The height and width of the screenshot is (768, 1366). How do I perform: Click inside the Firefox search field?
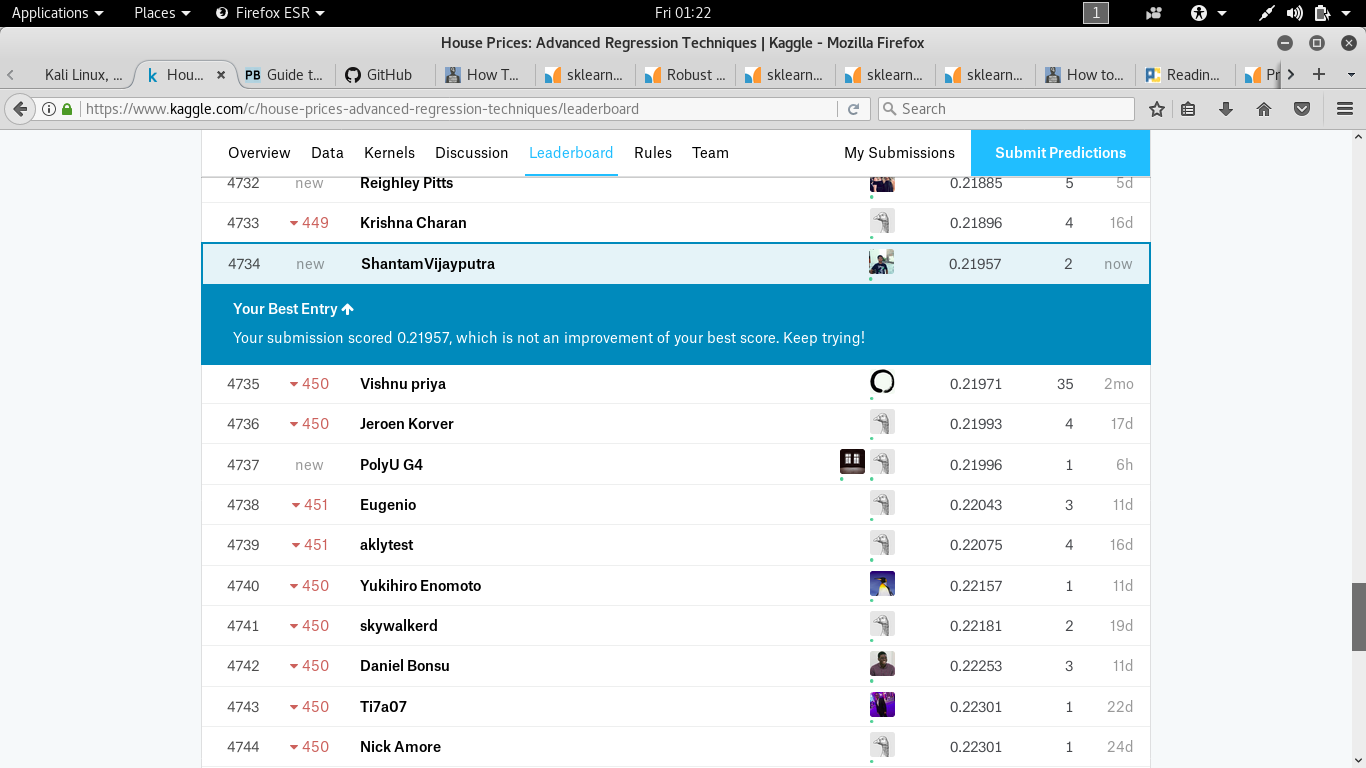click(x=1006, y=109)
